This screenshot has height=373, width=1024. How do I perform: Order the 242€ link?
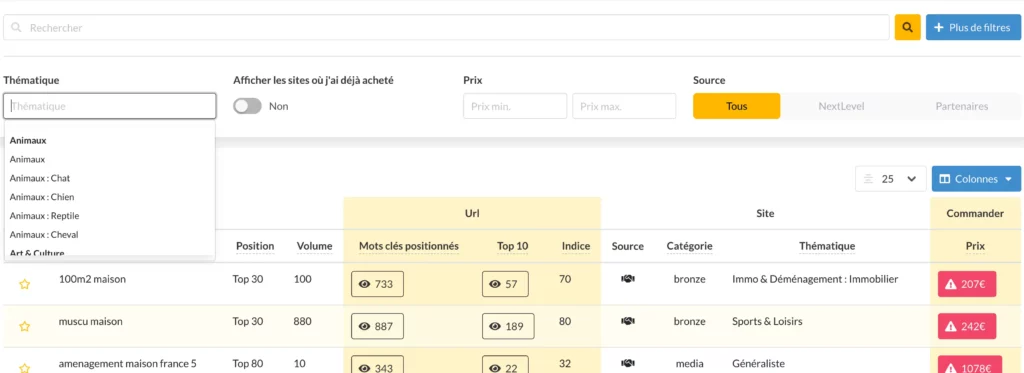point(967,326)
